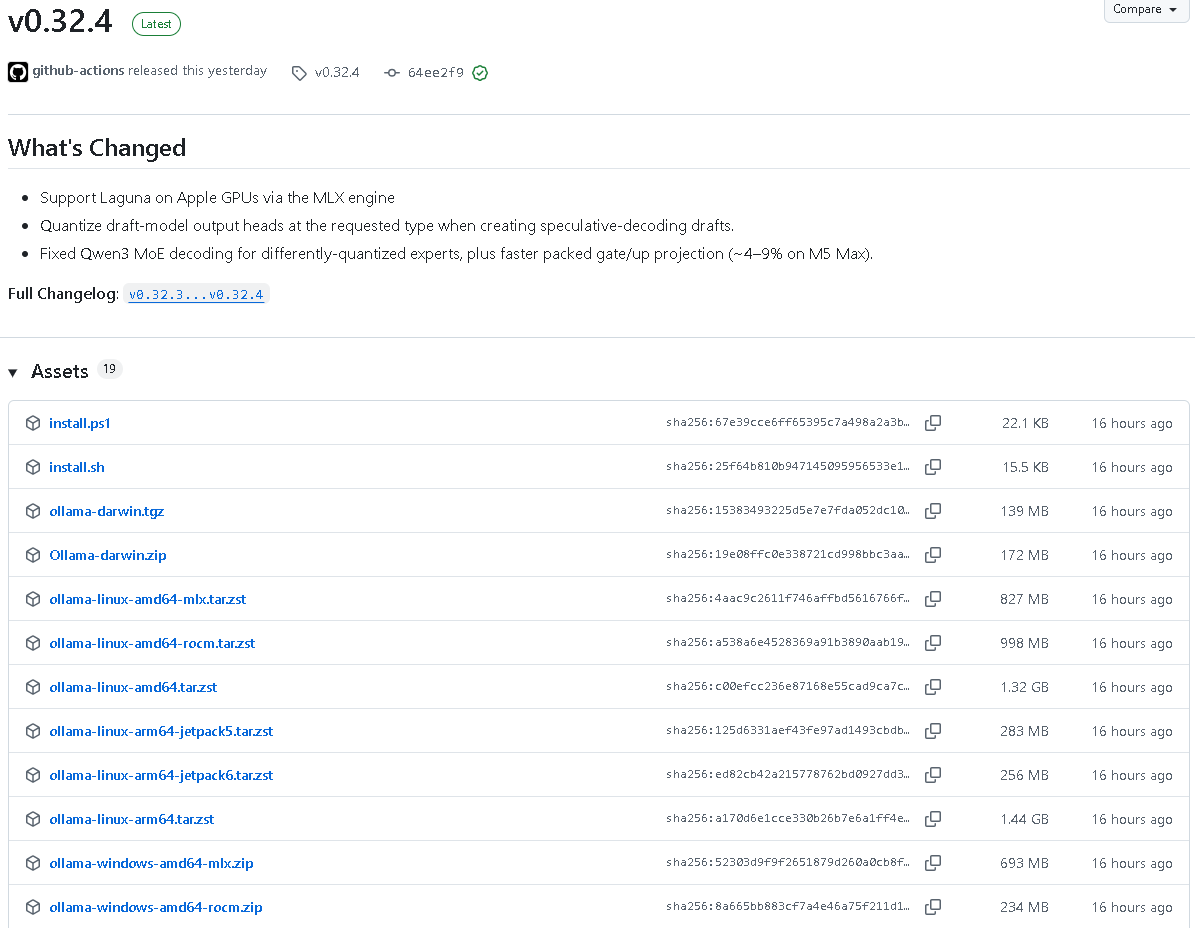Image resolution: width=1195 pixels, height=928 pixels.
Task: Click the package icon beside ollama-linux-arm64.tar.zst
Action: pos(33,819)
